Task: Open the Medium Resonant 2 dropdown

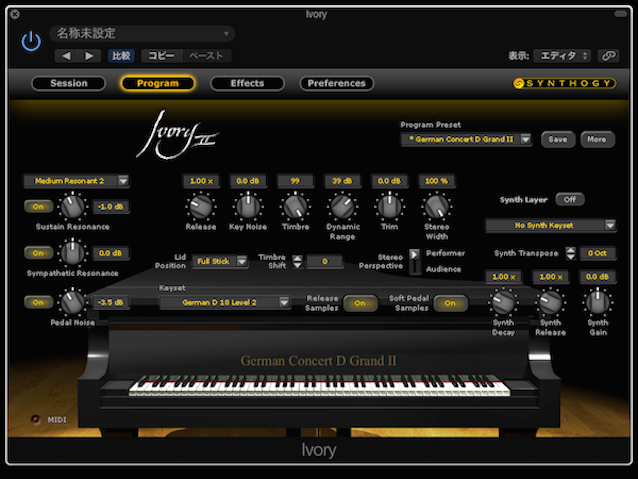Action: pyautogui.click(x=76, y=181)
